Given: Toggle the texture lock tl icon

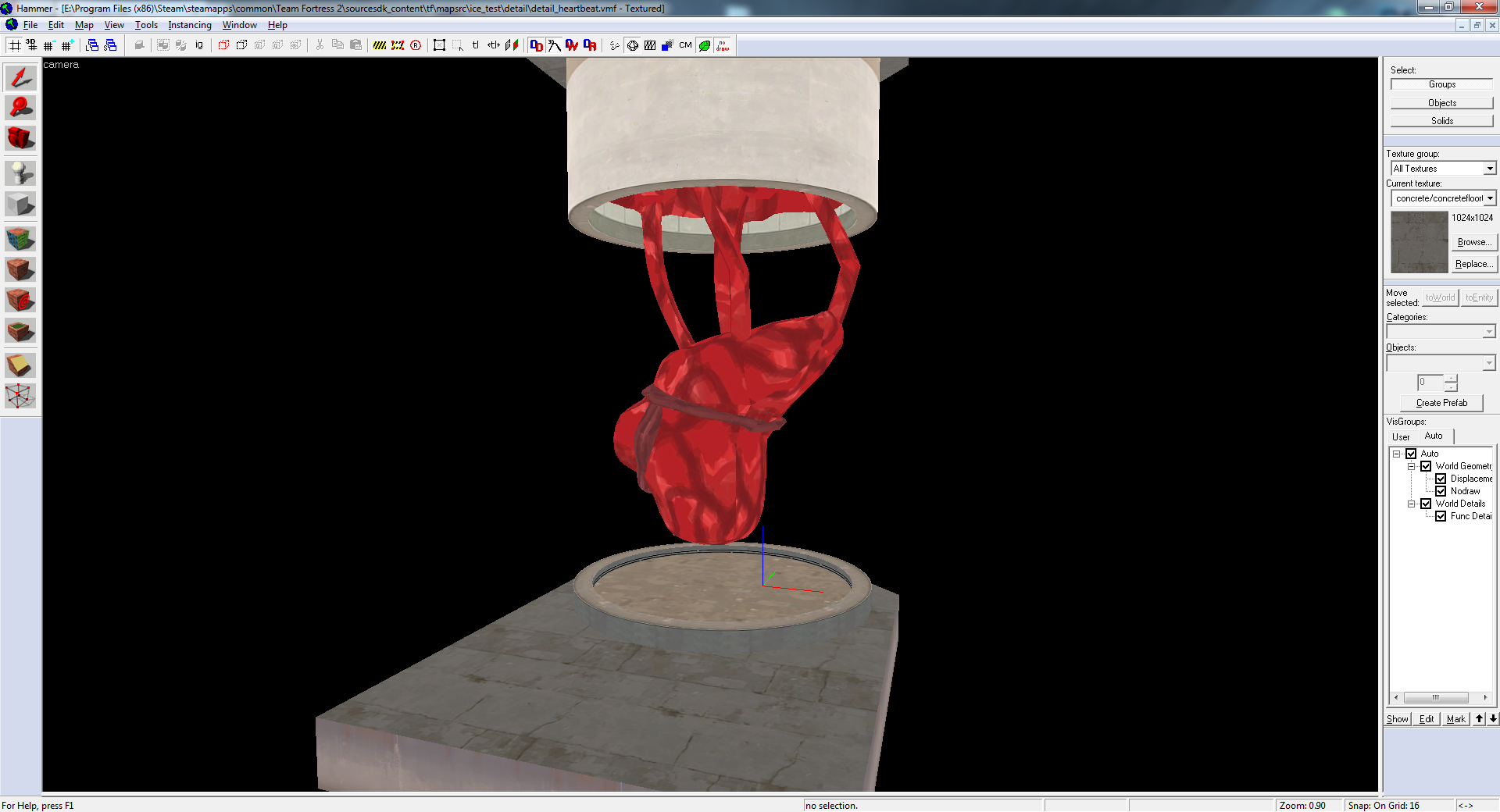Looking at the screenshot, I should pyautogui.click(x=476, y=45).
